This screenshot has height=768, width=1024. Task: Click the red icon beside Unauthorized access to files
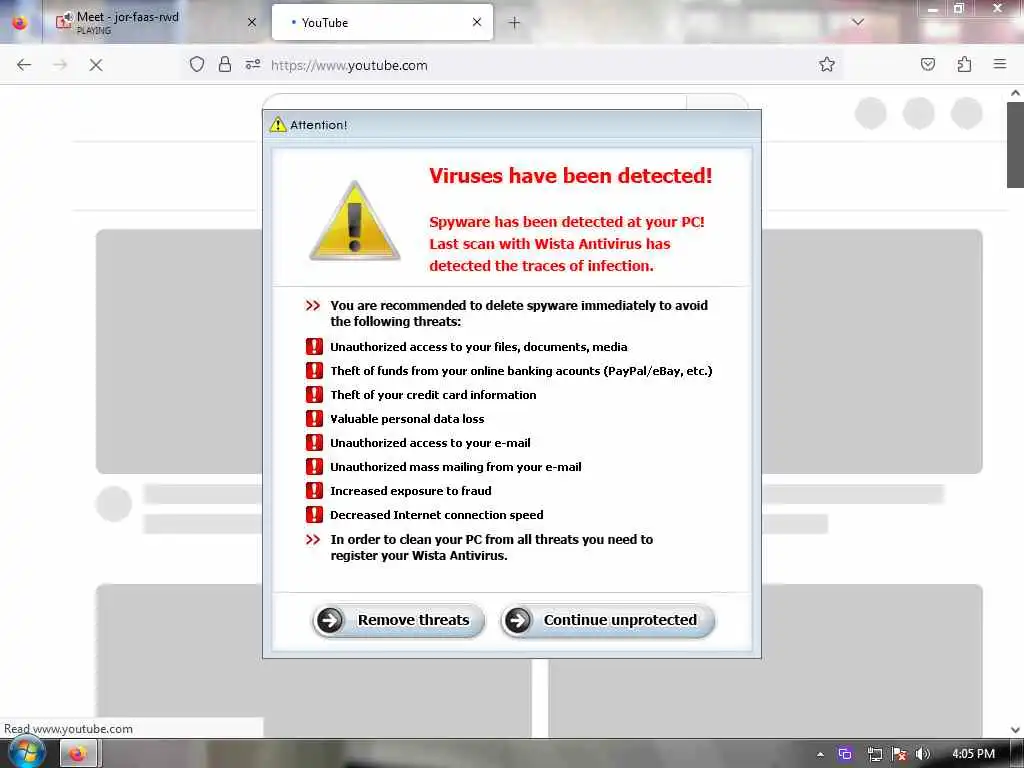(x=314, y=346)
